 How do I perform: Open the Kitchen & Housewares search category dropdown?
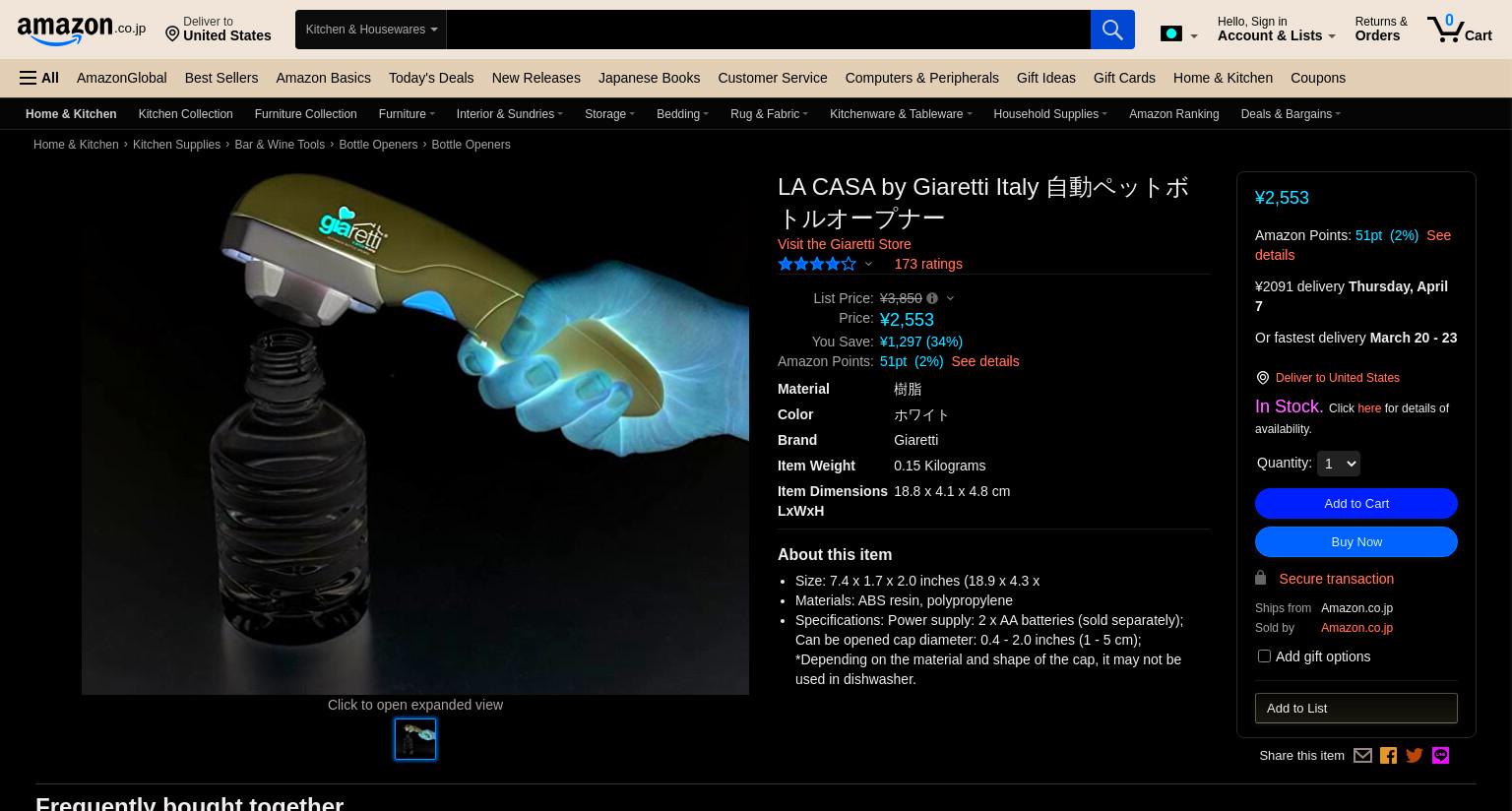point(371,30)
